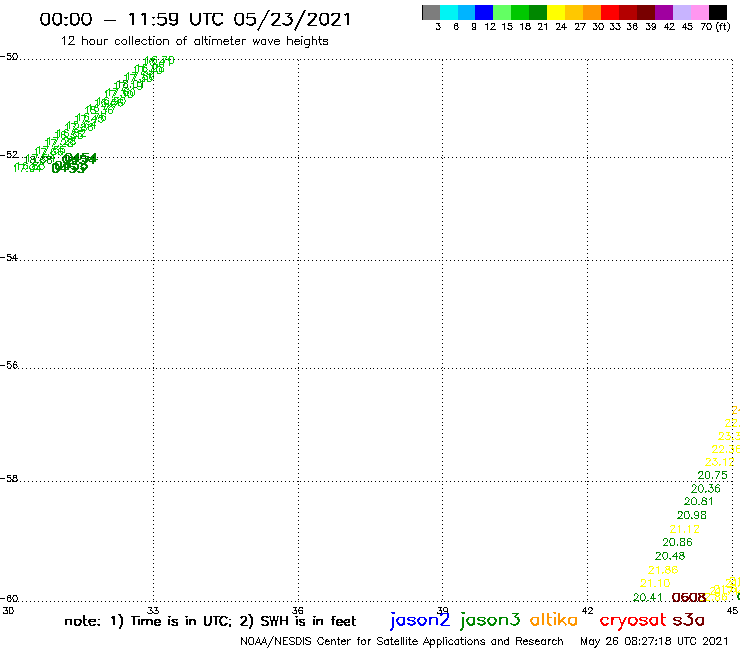Select the black swatch at legend end

(717, 13)
